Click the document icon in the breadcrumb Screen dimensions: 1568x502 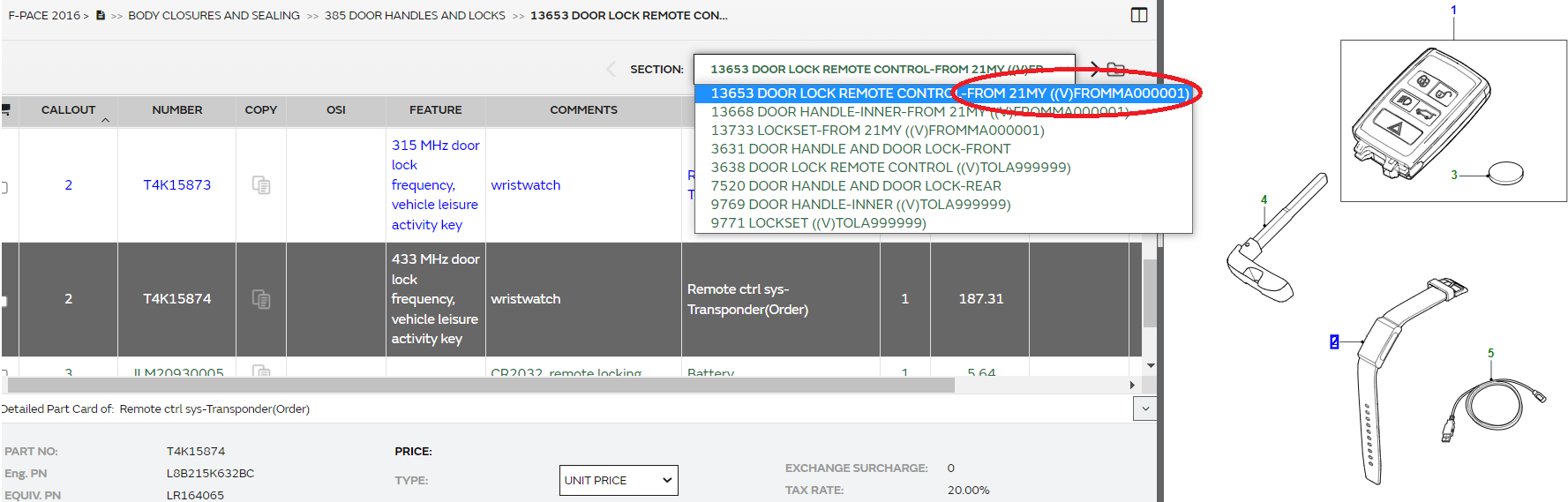[x=101, y=15]
